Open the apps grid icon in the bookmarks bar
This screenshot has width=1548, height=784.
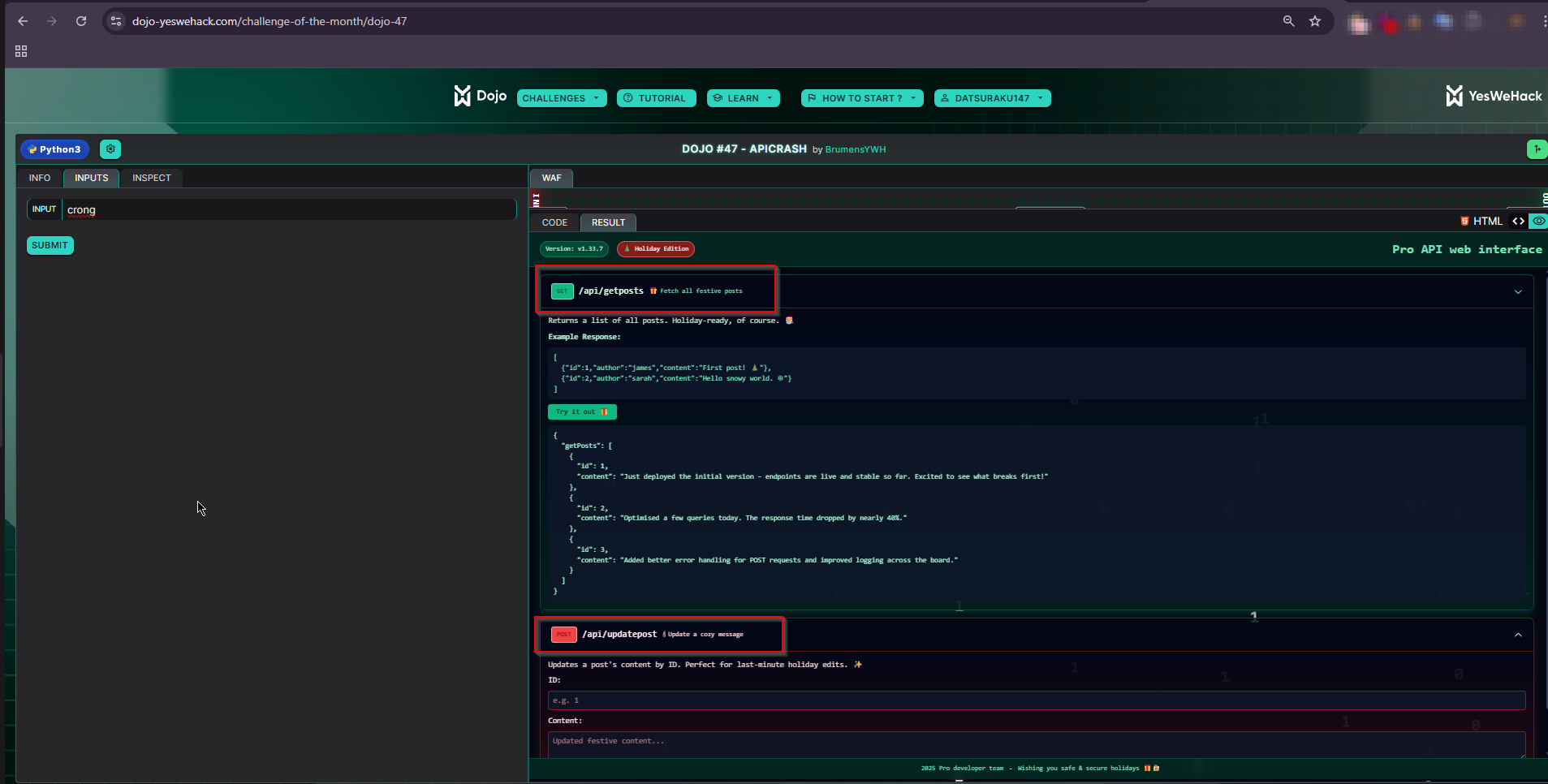(21, 51)
